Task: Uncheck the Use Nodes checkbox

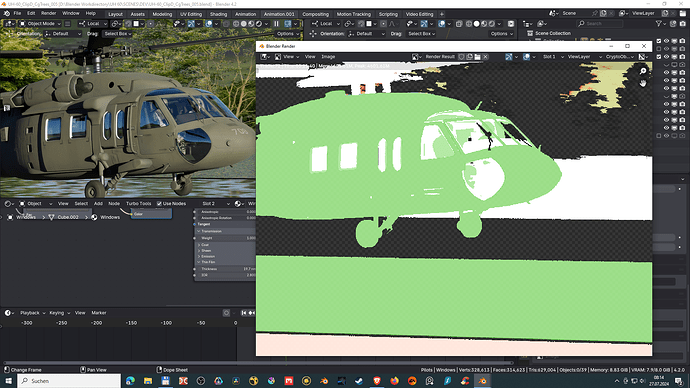Action: [x=159, y=204]
